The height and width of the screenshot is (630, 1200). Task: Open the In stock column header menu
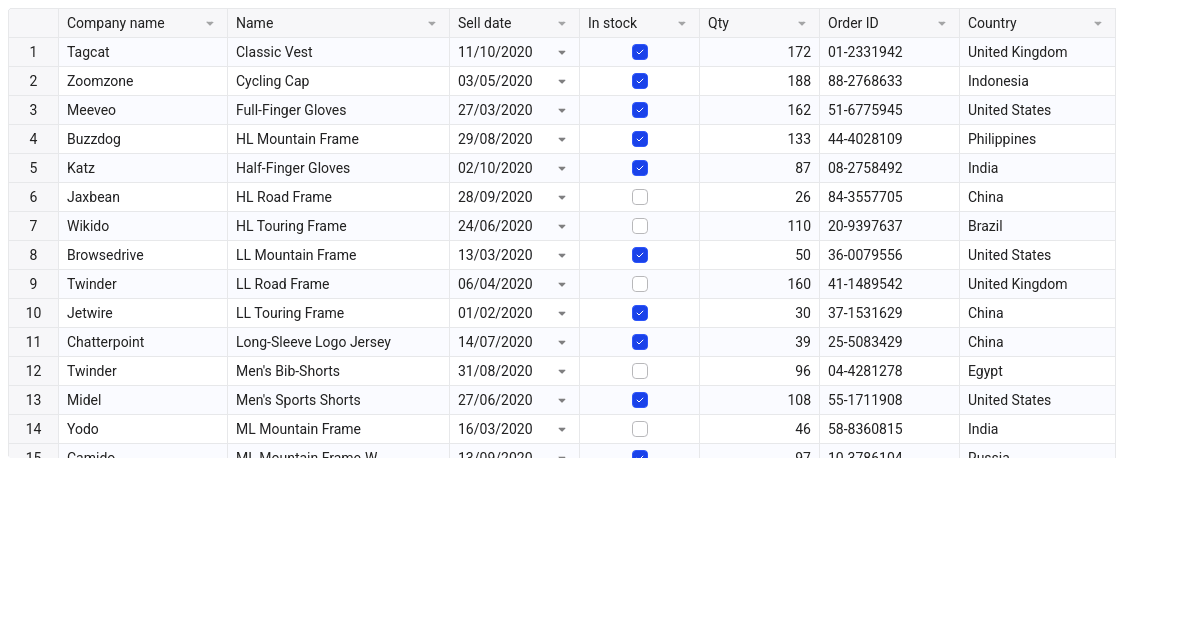[682, 24]
